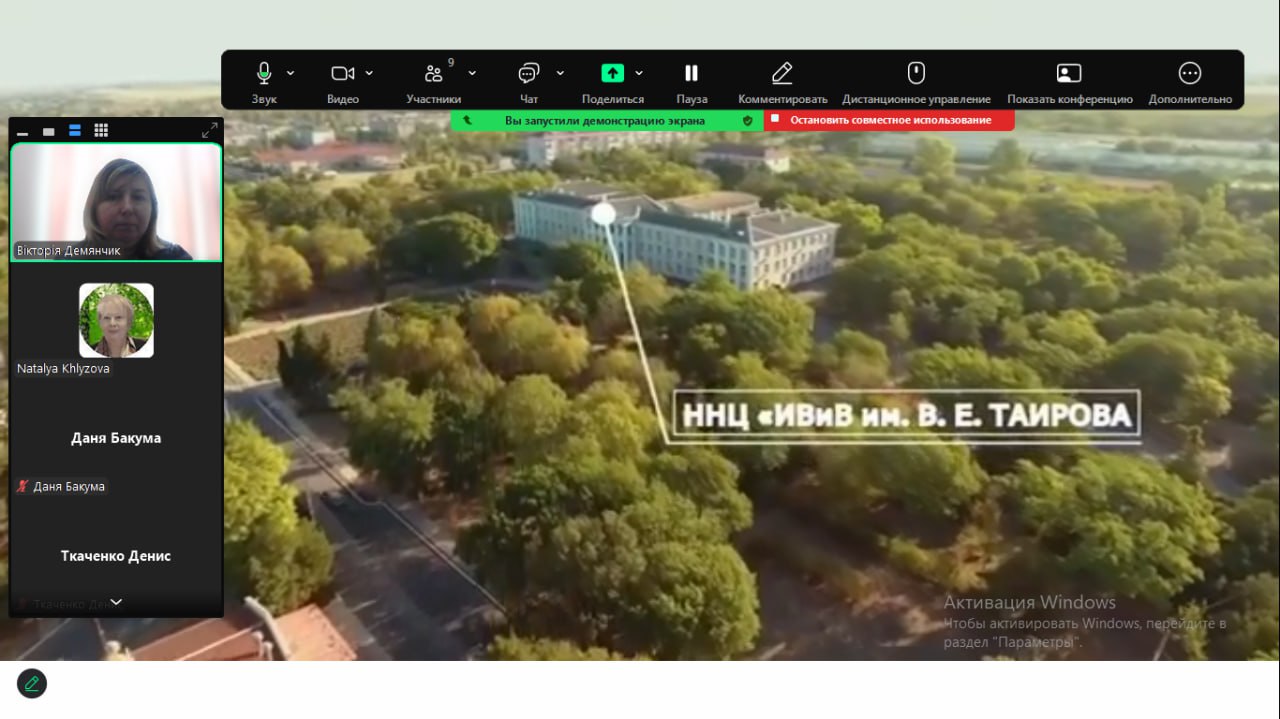Switch video panel to single speaker view

point(48,131)
